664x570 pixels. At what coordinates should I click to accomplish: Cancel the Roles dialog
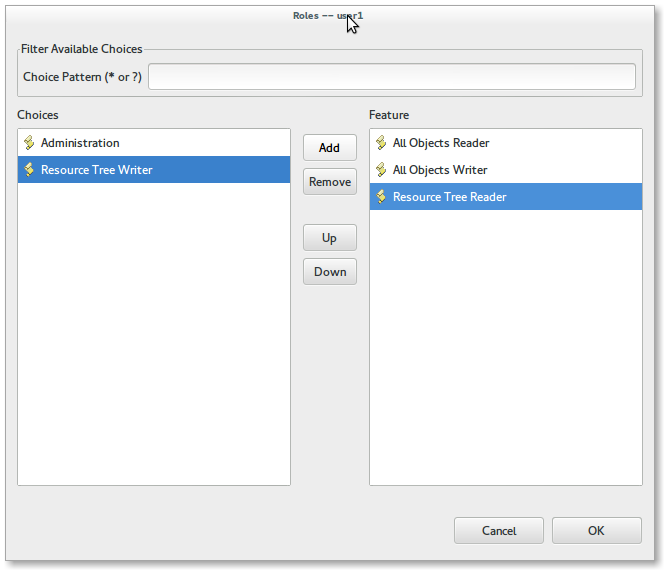pos(499,531)
